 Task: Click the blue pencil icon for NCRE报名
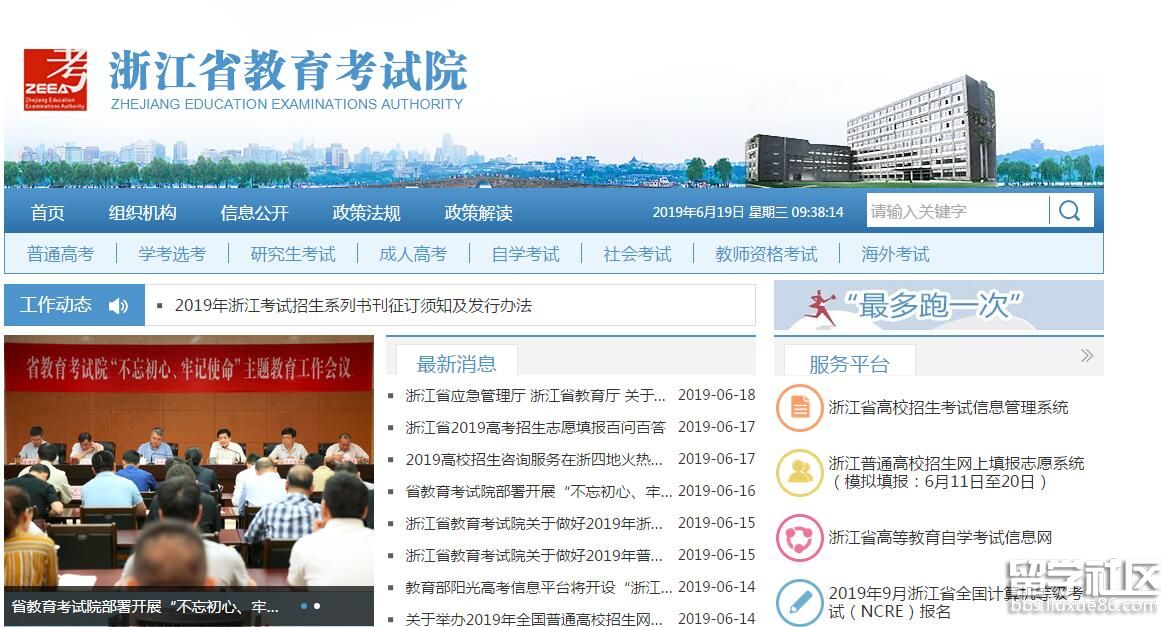799,602
